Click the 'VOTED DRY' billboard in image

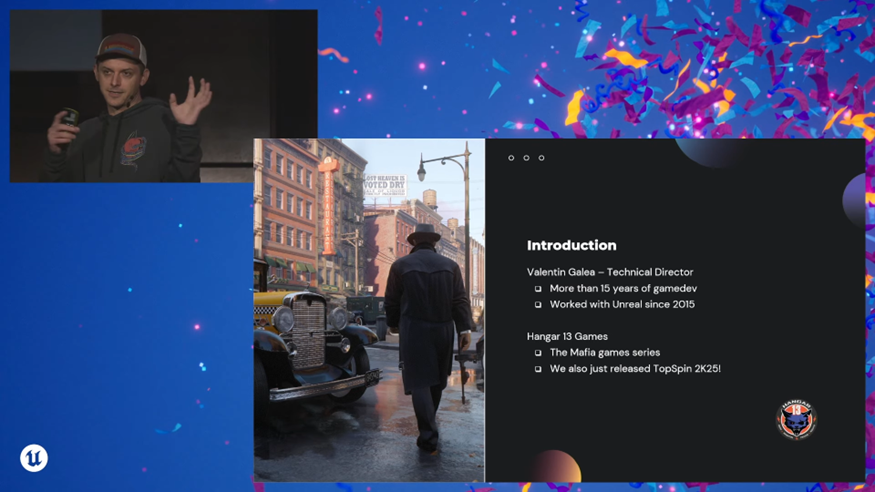[384, 185]
